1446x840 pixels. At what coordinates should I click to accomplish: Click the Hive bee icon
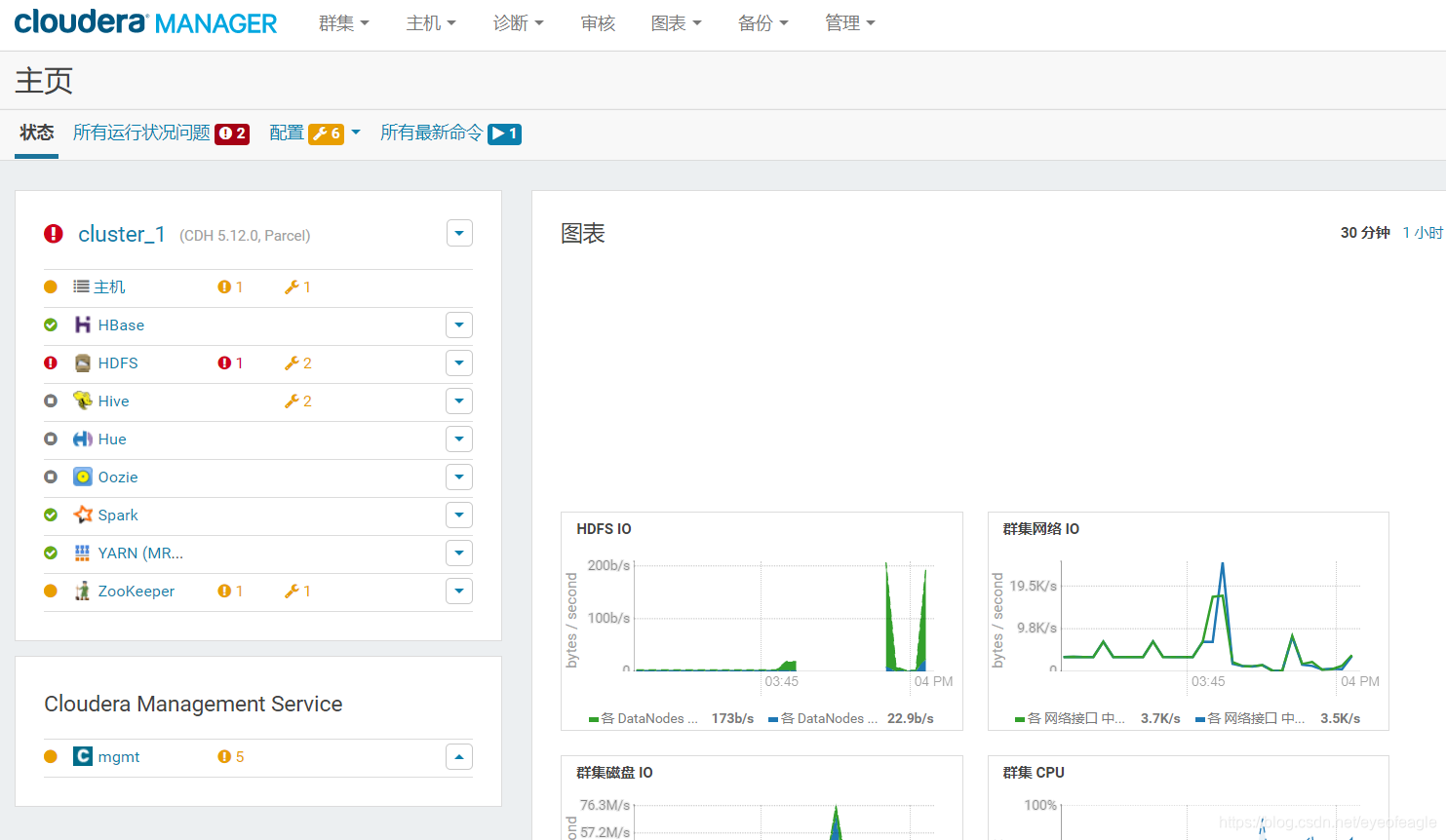click(83, 401)
